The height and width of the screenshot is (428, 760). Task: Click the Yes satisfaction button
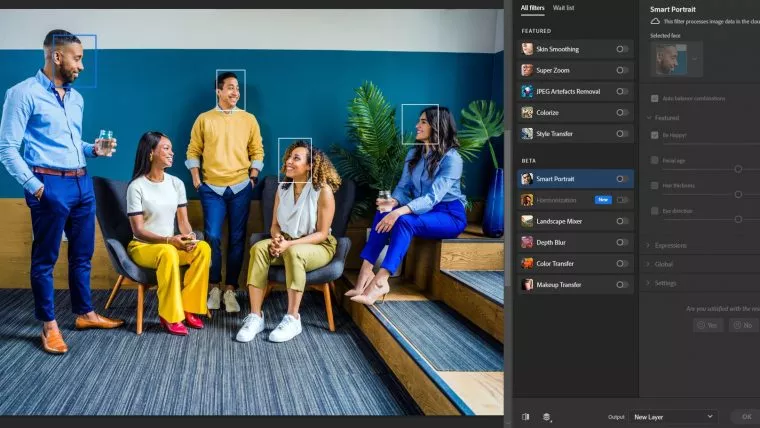coord(707,325)
